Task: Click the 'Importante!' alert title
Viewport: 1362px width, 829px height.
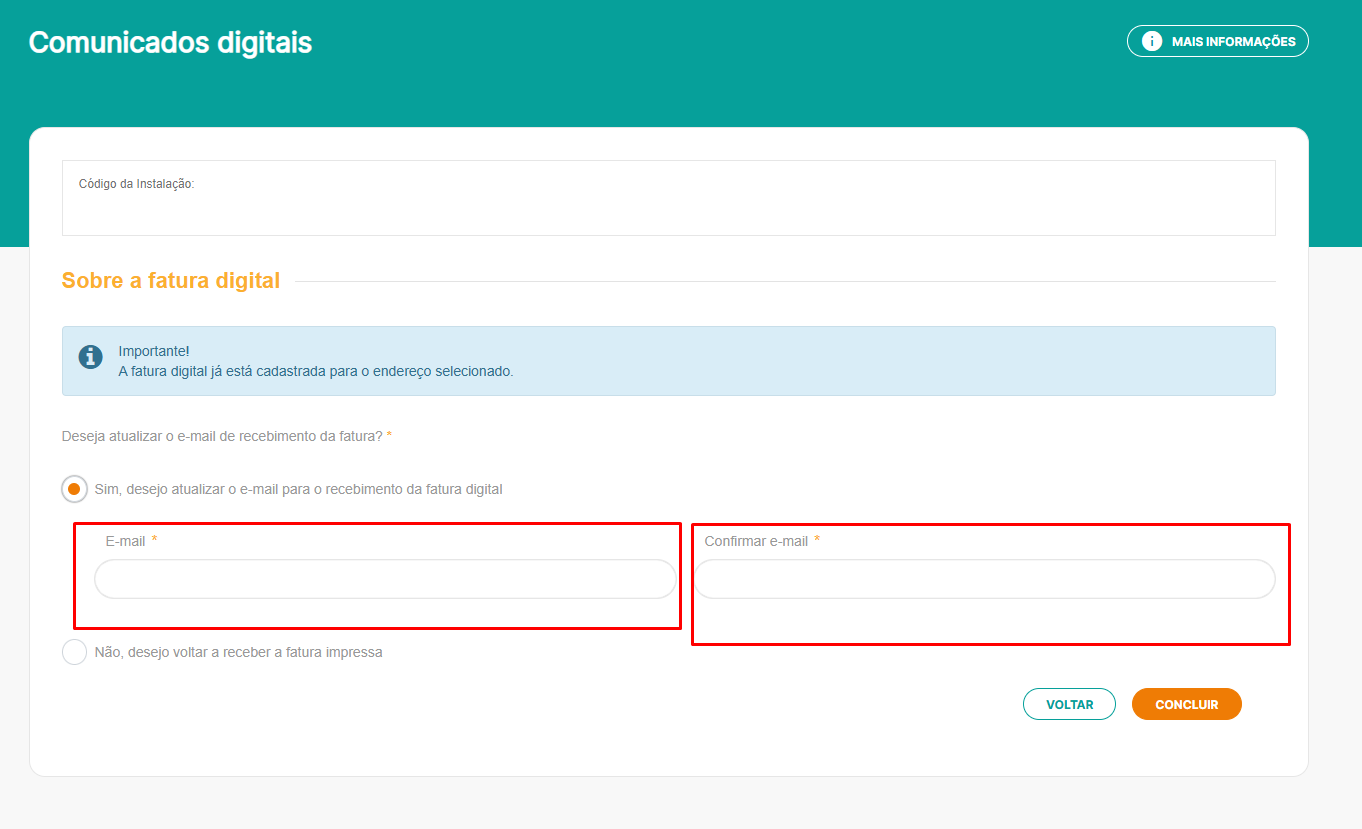Action: 154,351
